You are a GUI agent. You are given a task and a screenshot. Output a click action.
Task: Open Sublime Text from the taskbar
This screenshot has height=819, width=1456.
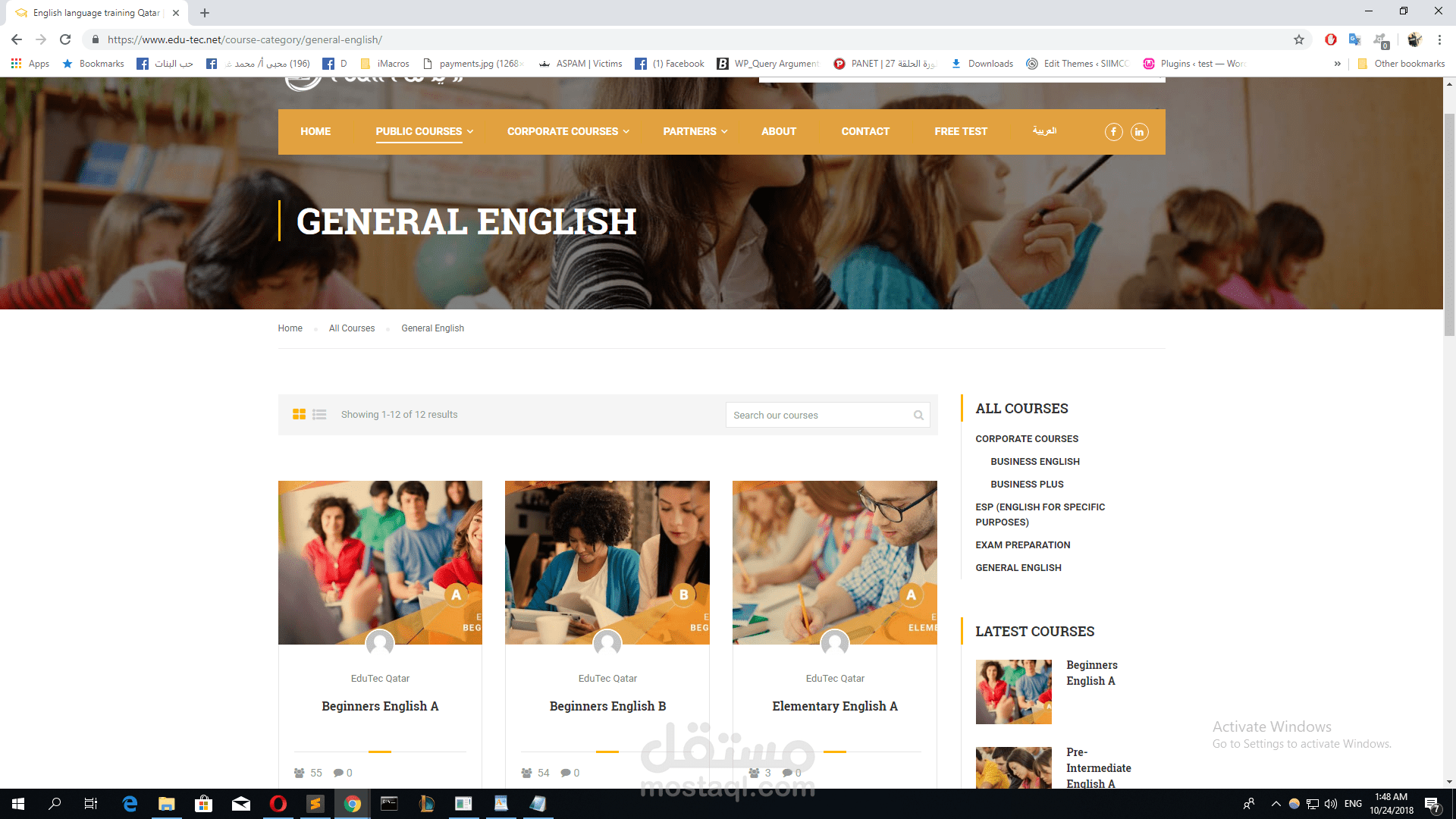(315, 804)
